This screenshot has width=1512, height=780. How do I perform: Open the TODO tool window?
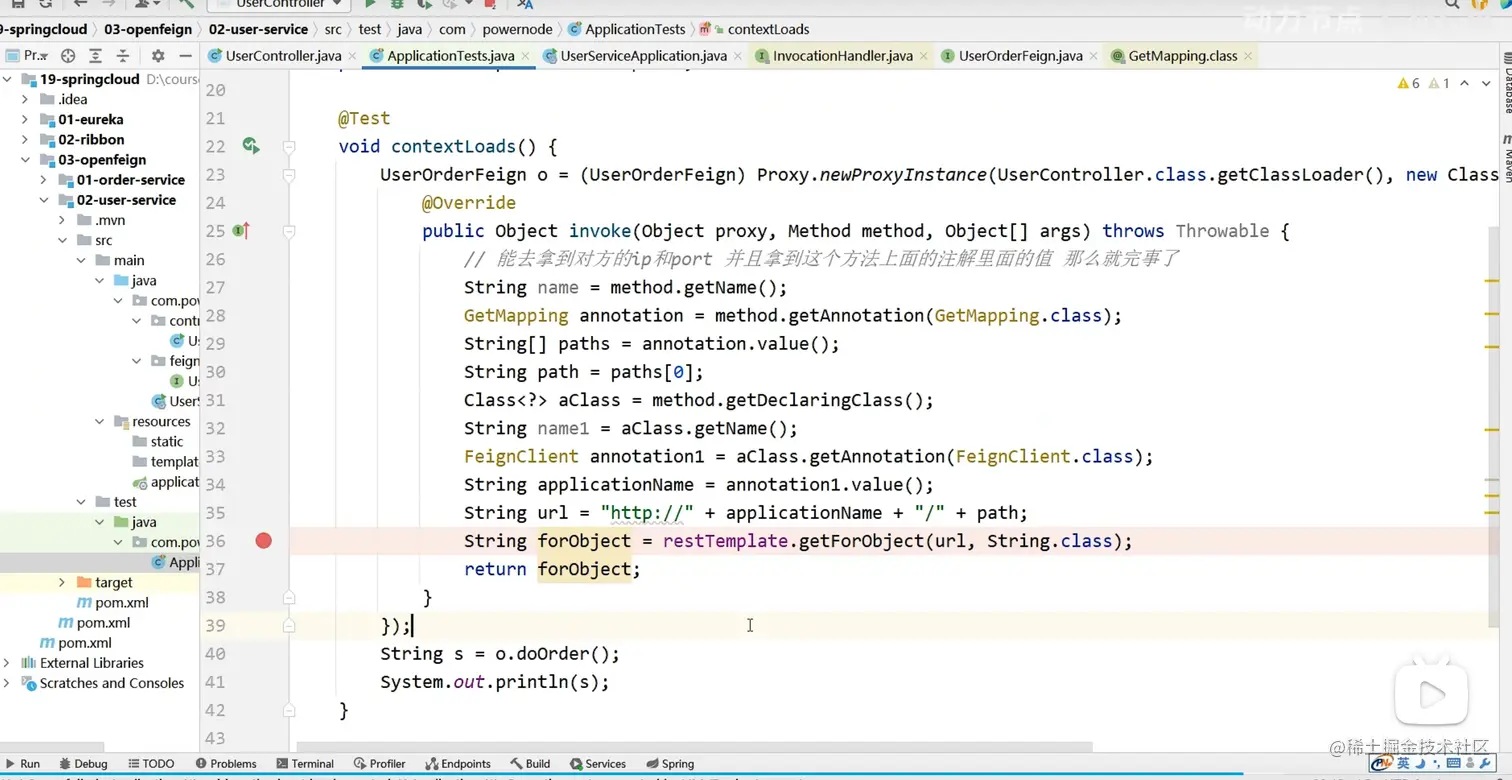click(x=149, y=763)
